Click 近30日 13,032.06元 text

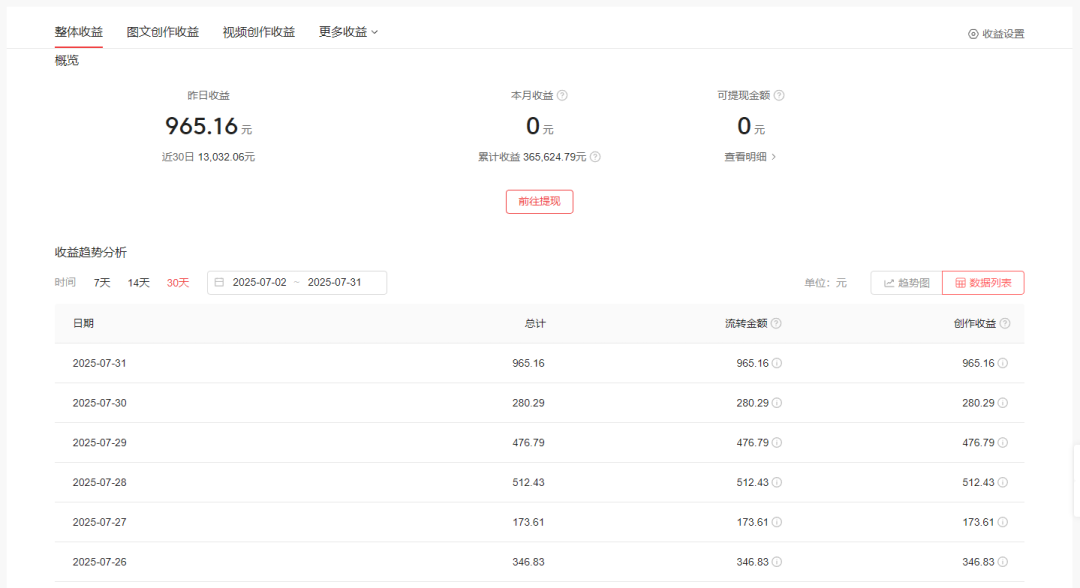click(208, 157)
